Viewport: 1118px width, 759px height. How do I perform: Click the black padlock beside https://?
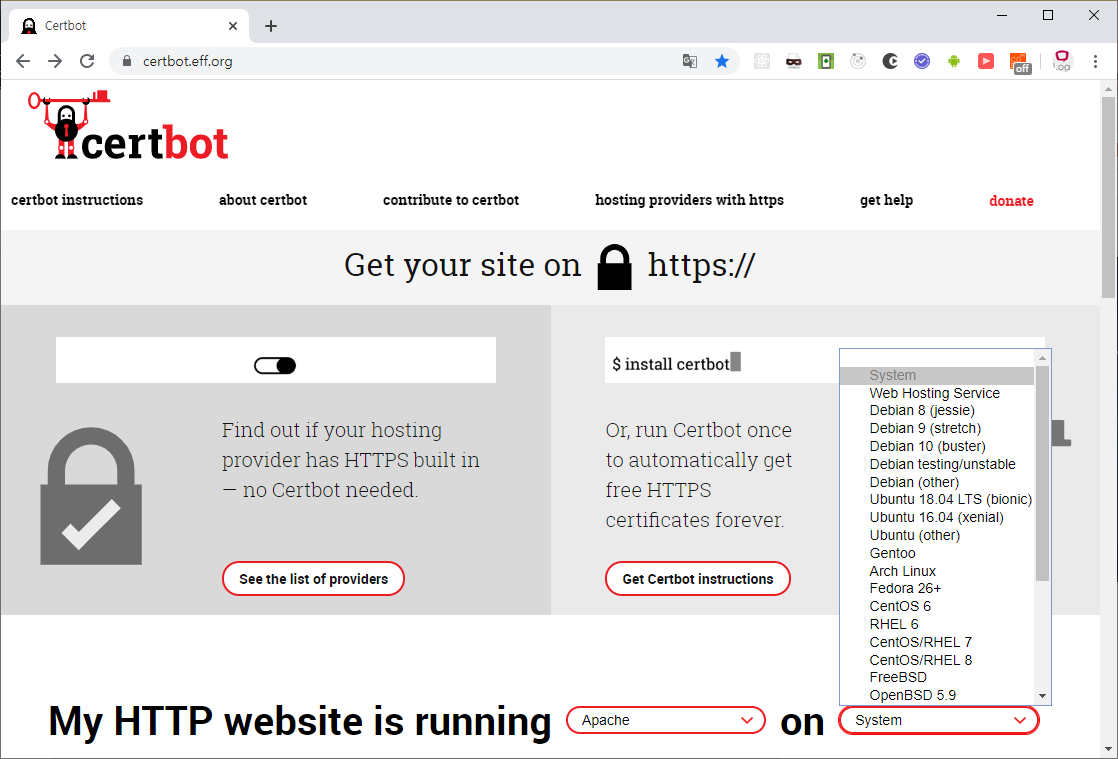615,267
